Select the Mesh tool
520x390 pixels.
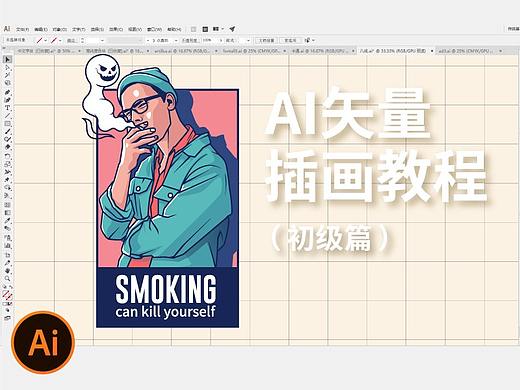coord(7,204)
